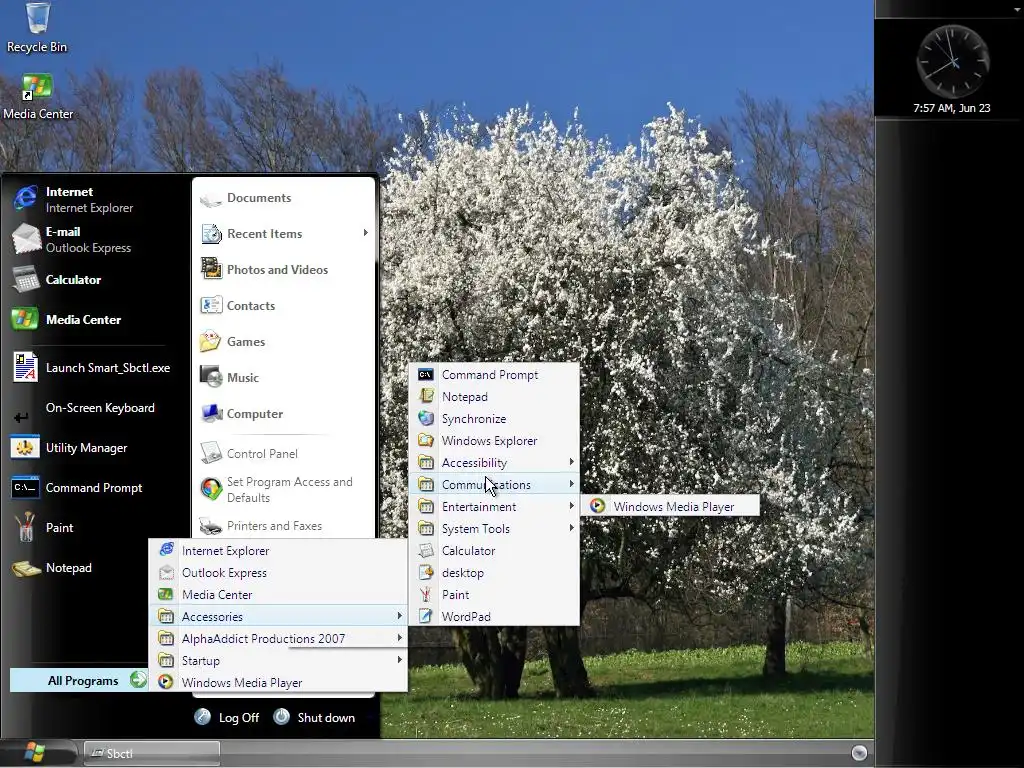The image size is (1024, 768).
Task: Expand AlphaAddict Productions 2007 submenu arrow
Action: pos(399,638)
